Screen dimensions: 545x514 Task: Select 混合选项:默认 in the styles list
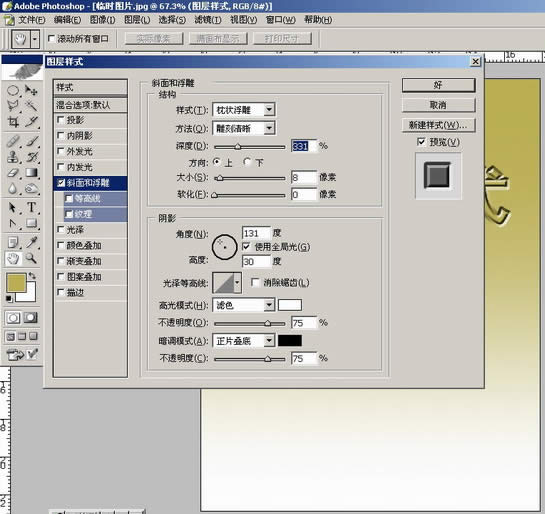(x=90, y=105)
